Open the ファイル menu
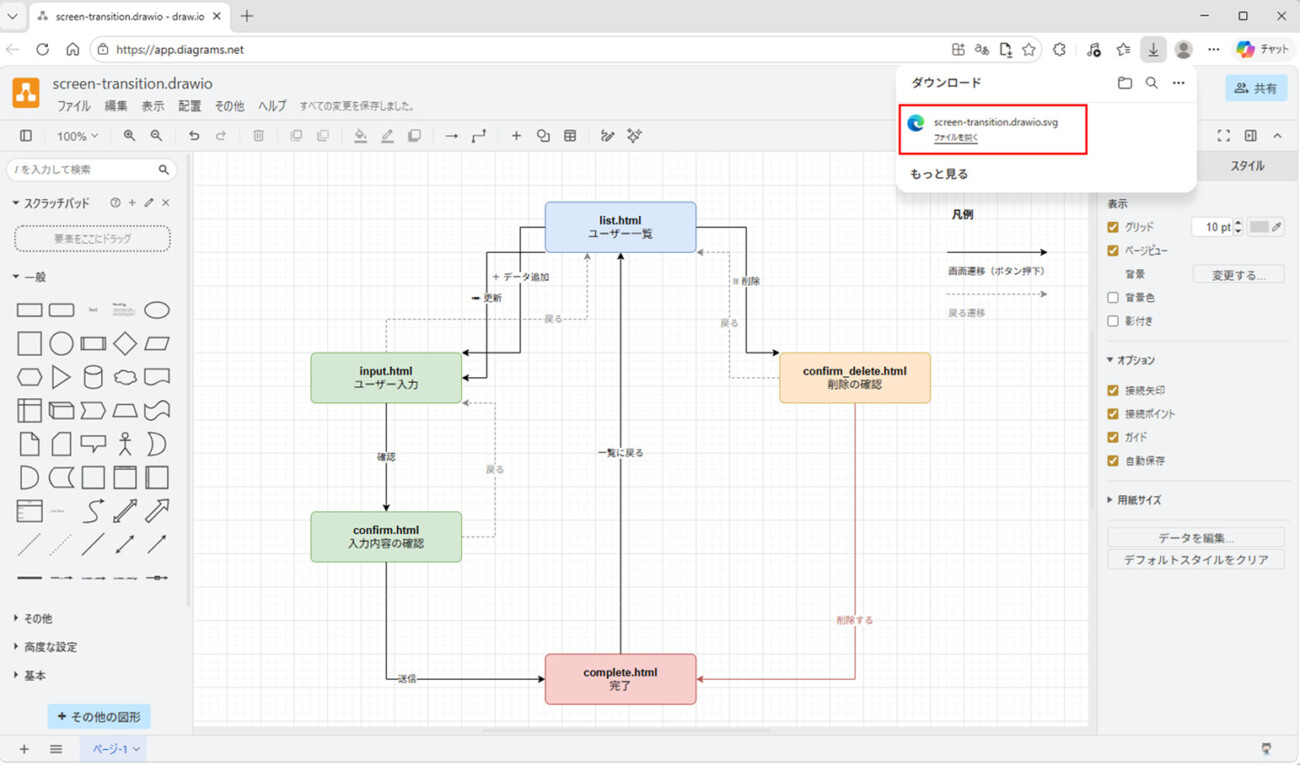Viewport: 1300px width, 765px height. click(x=73, y=106)
